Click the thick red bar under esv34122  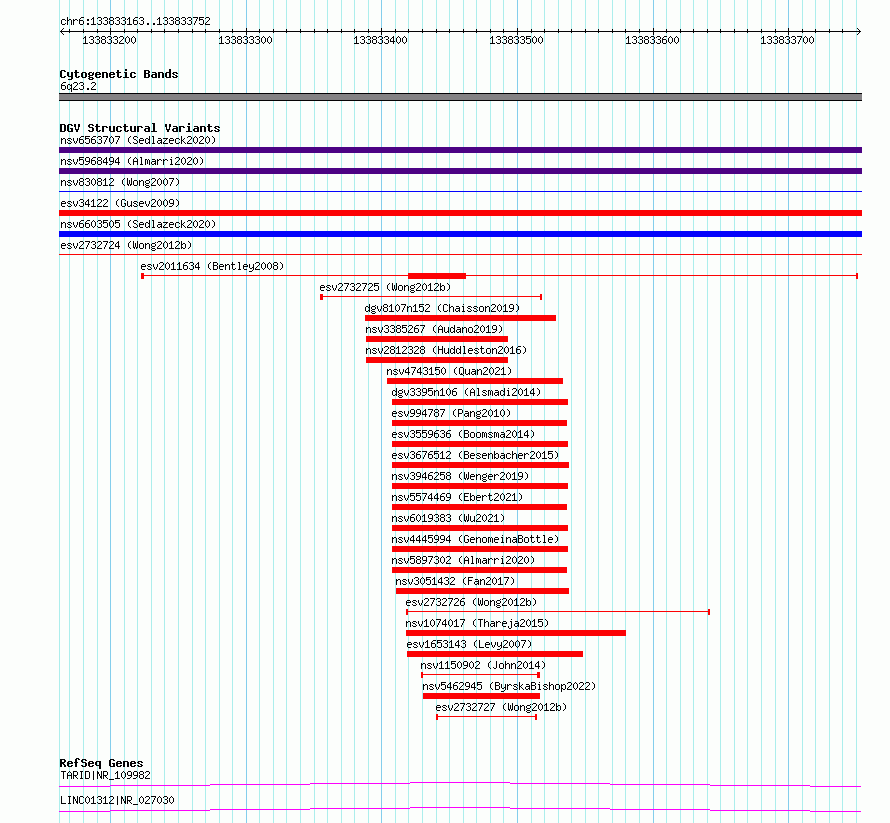[460, 213]
